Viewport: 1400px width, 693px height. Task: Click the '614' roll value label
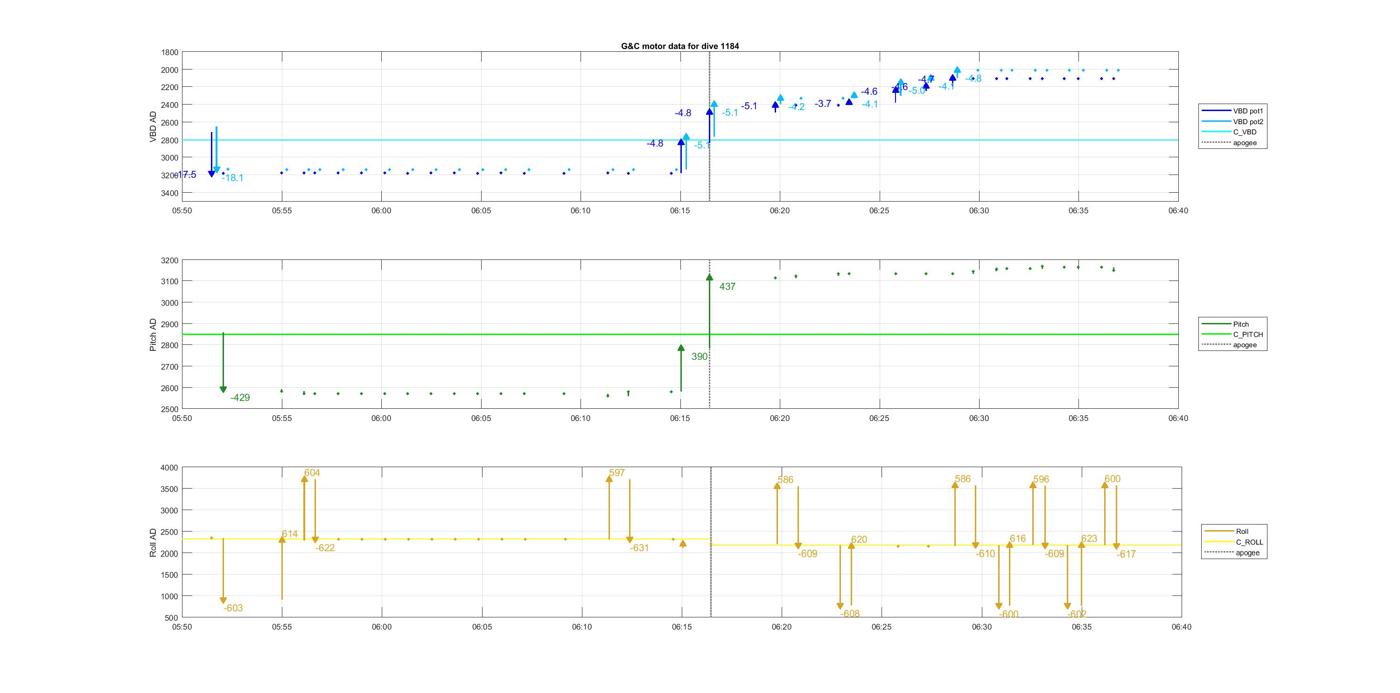click(290, 535)
